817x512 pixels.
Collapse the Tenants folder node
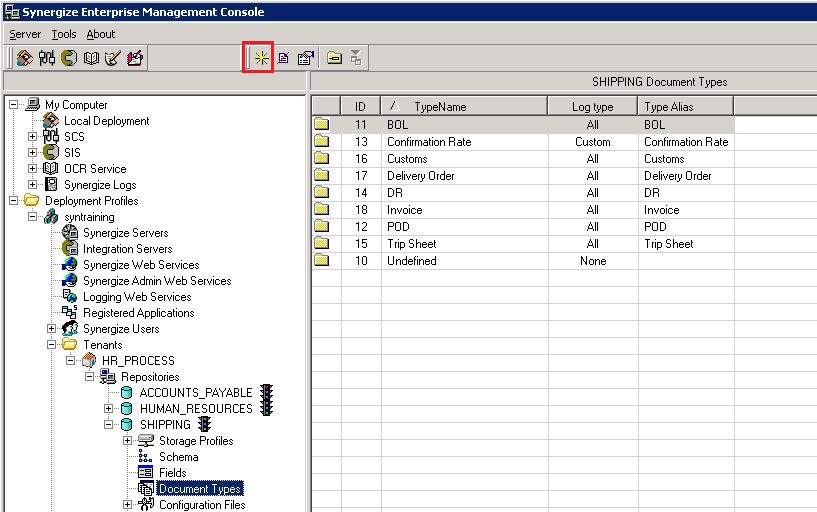tap(51, 344)
